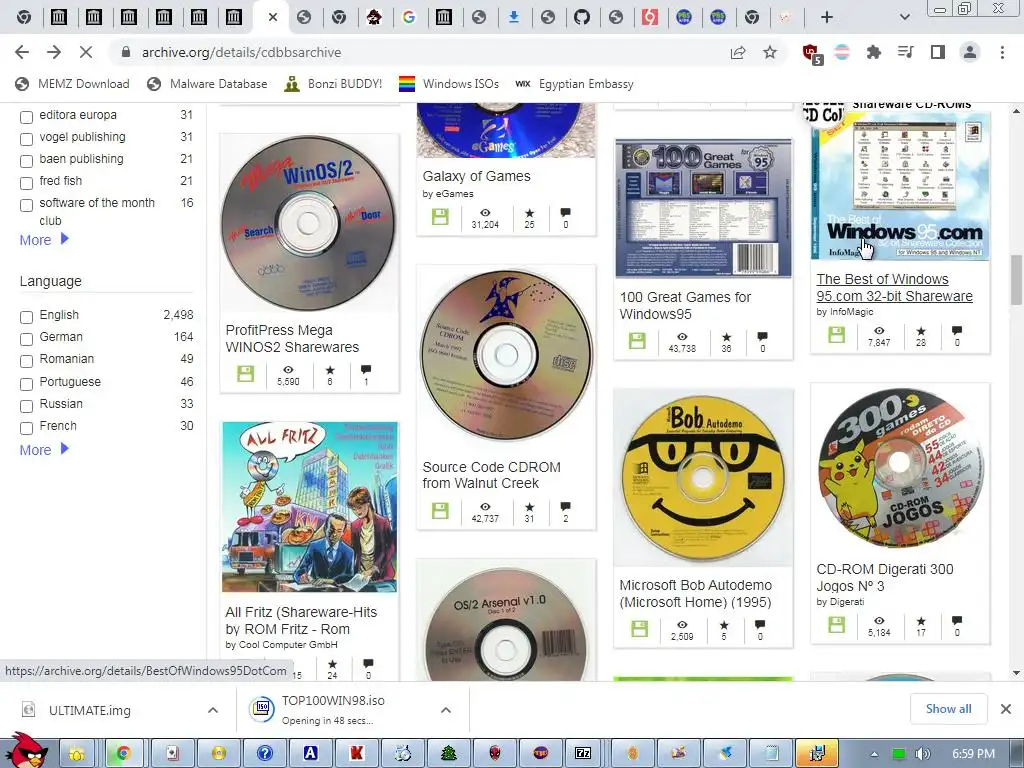This screenshot has height=768, width=1024.
Task: Open the uBlock Origin extension icon
Action: point(812,53)
